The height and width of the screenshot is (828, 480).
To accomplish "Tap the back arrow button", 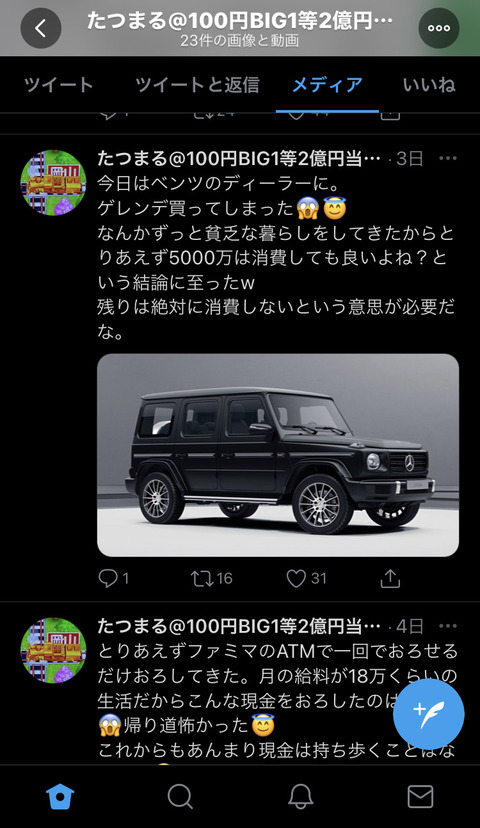I will pos(41,28).
